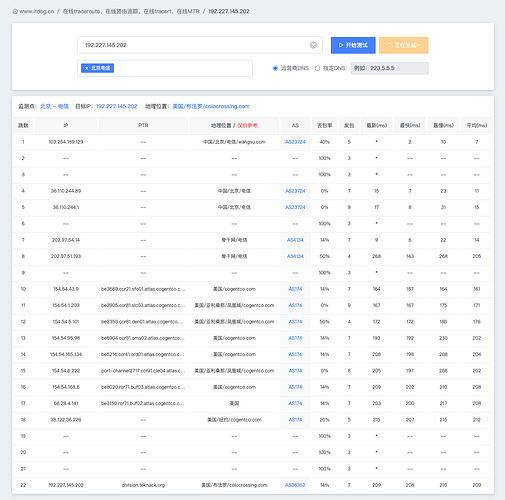Open AS4134 link in the 202.97.51.193 row

pos(295,256)
